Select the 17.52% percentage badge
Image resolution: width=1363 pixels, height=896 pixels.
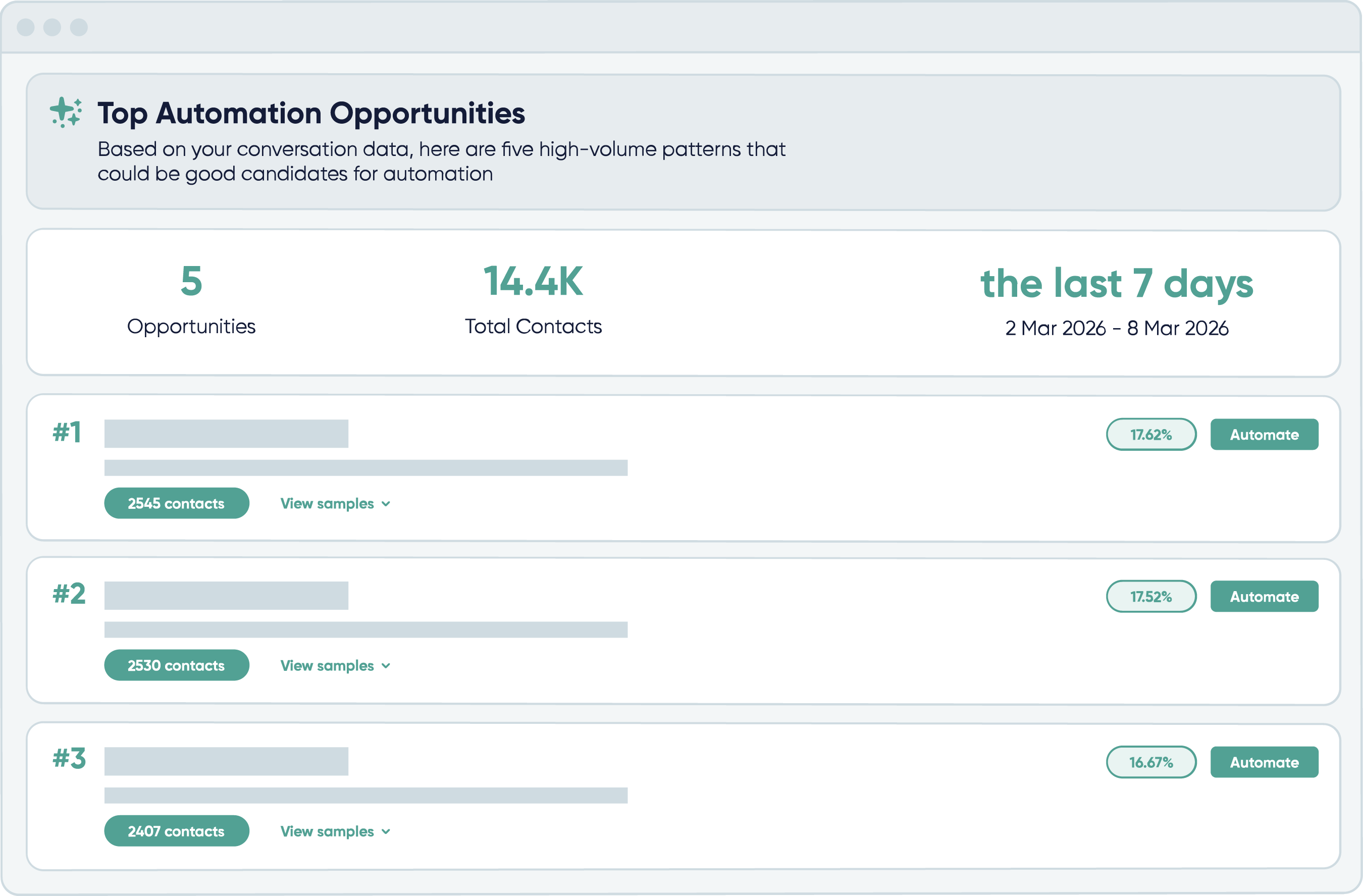point(1151,596)
